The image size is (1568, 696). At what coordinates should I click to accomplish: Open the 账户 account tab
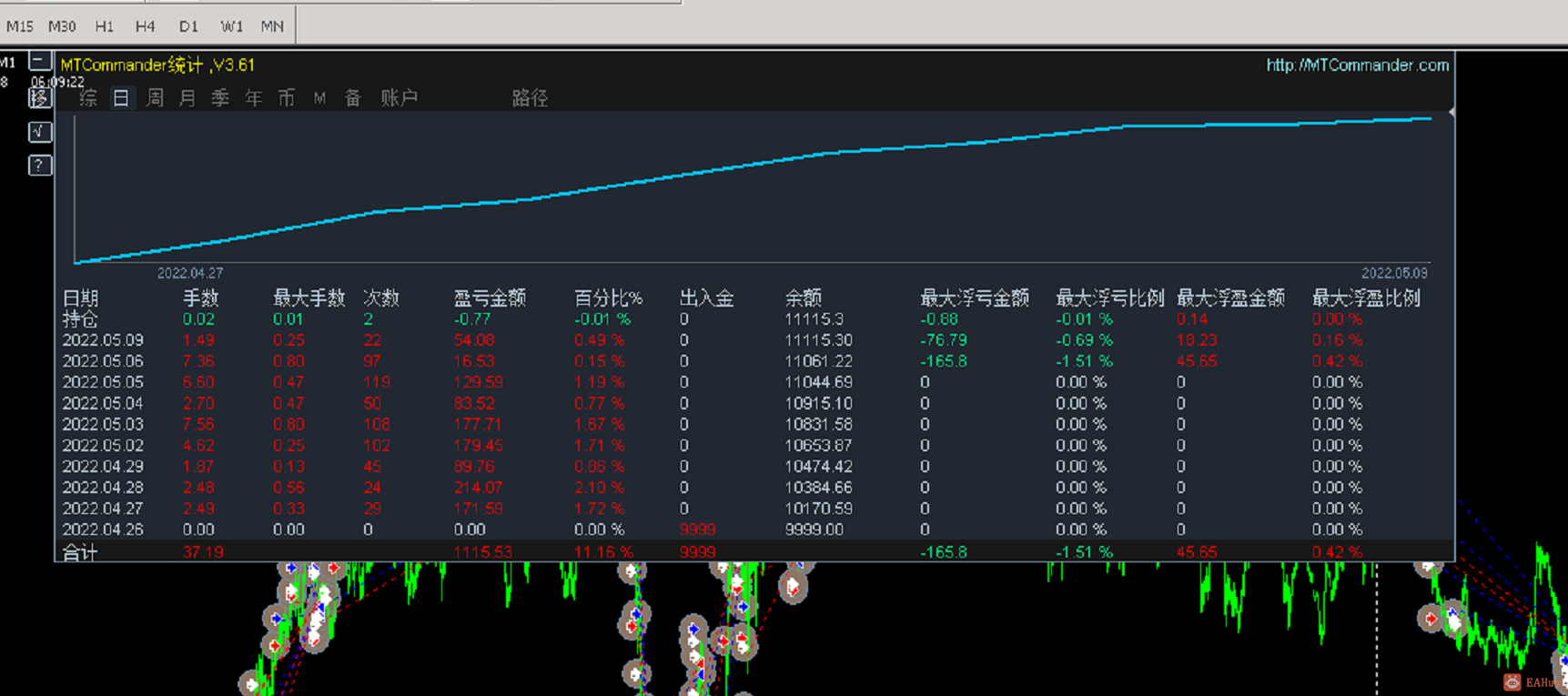(x=399, y=98)
